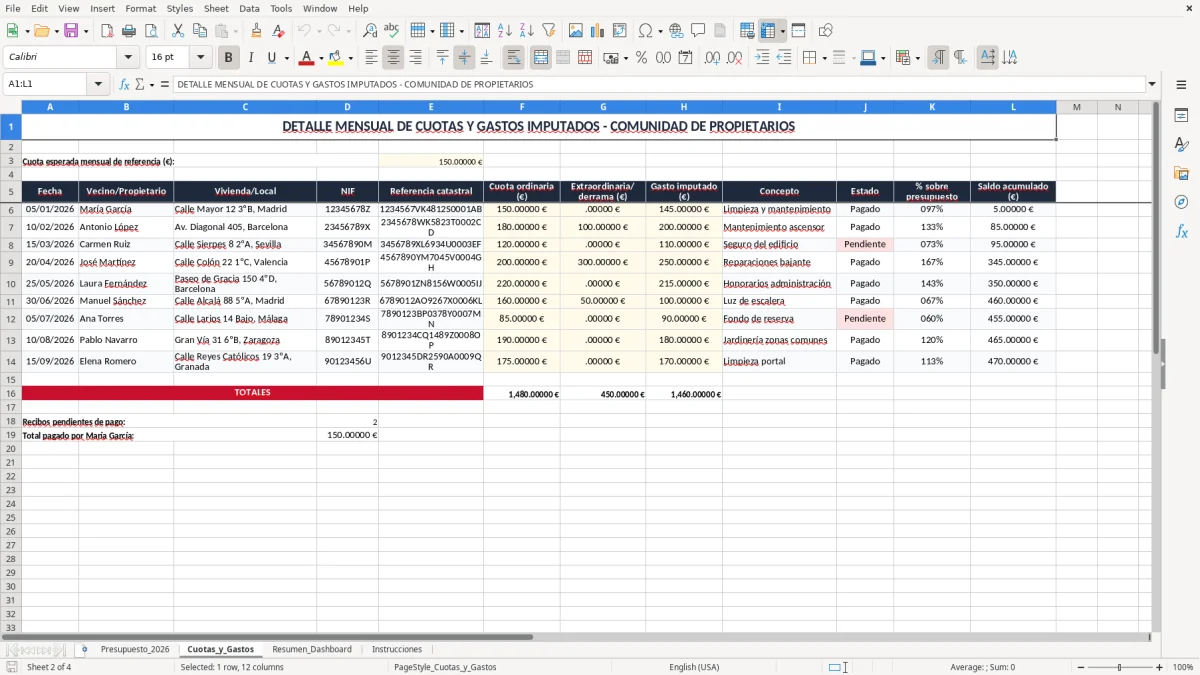Increase indent
The height and width of the screenshot is (675, 1200).
click(762, 58)
